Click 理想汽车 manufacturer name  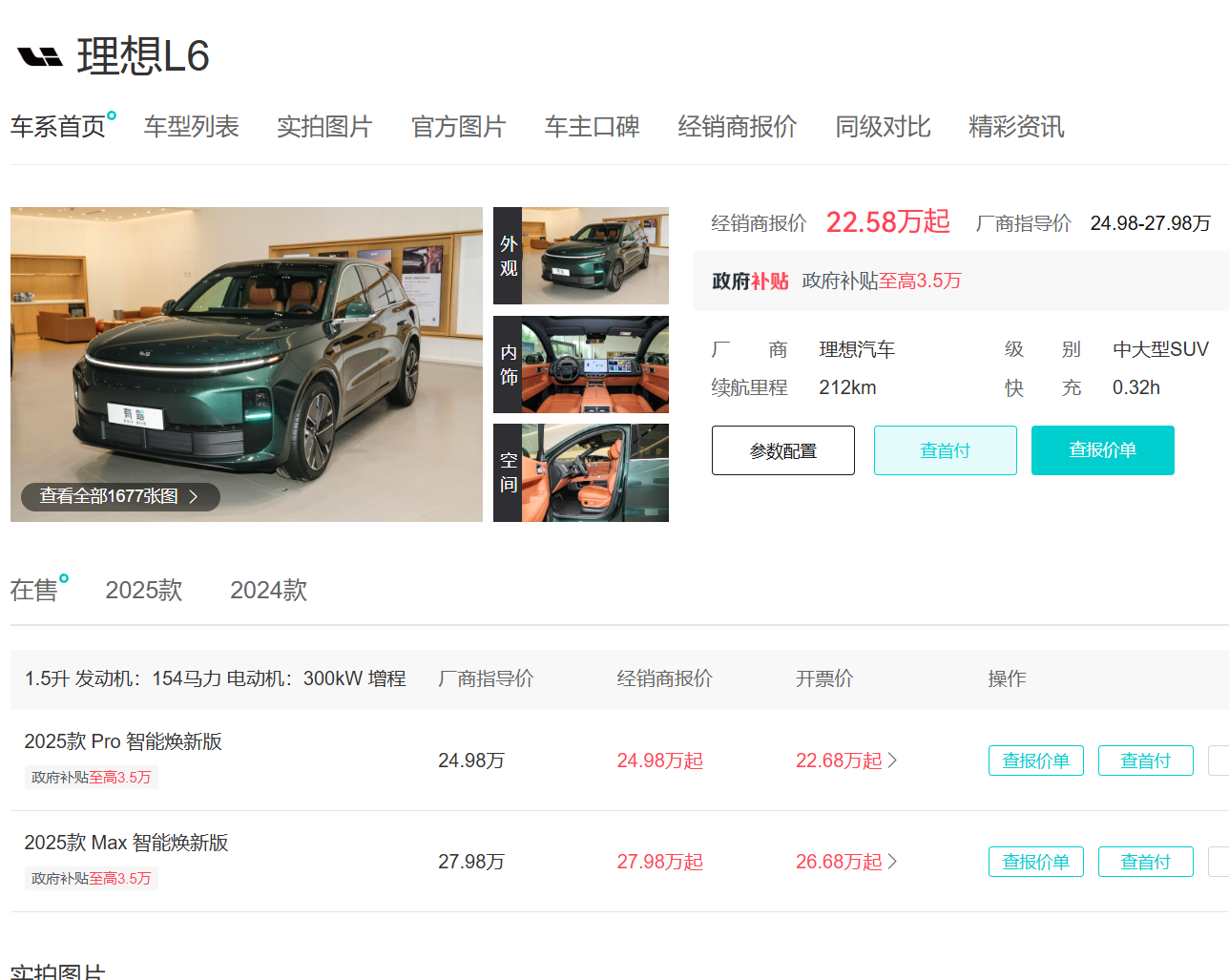857,349
